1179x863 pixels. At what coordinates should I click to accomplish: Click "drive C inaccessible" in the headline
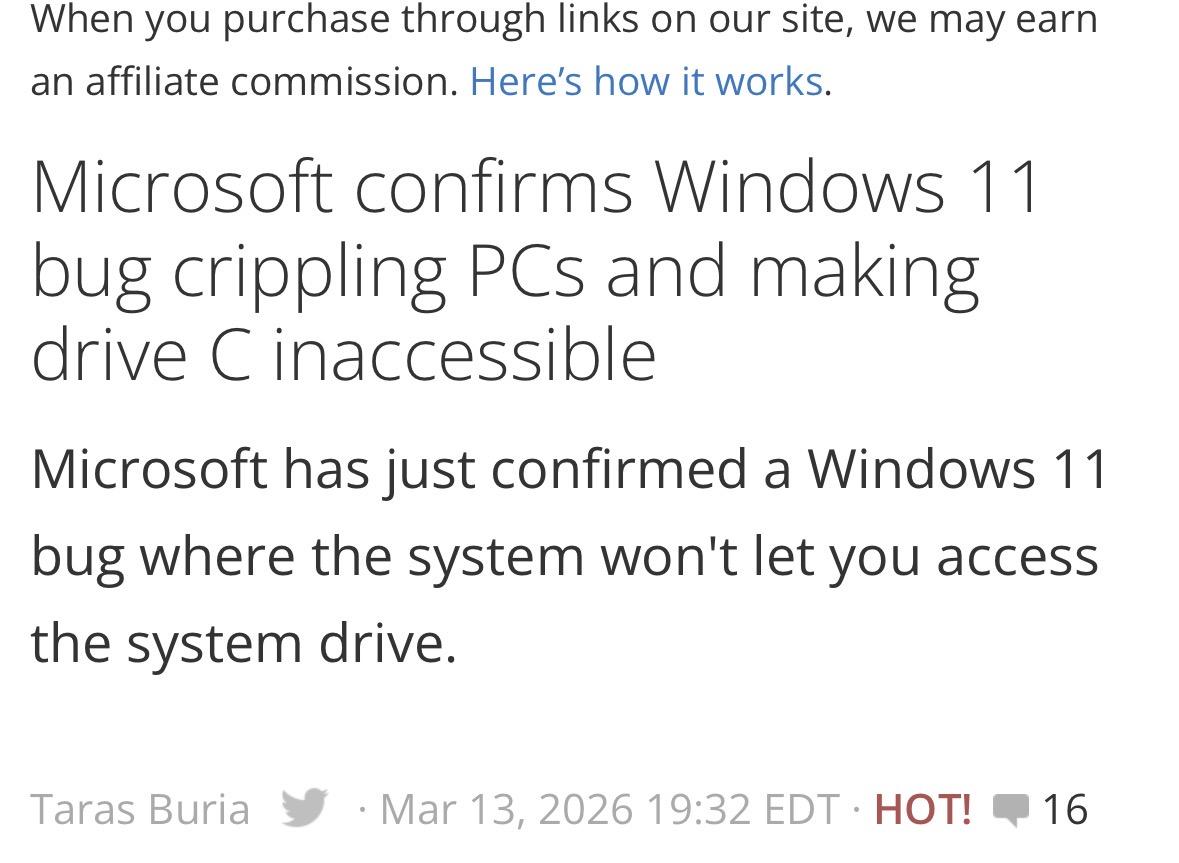pyautogui.click(x=343, y=355)
